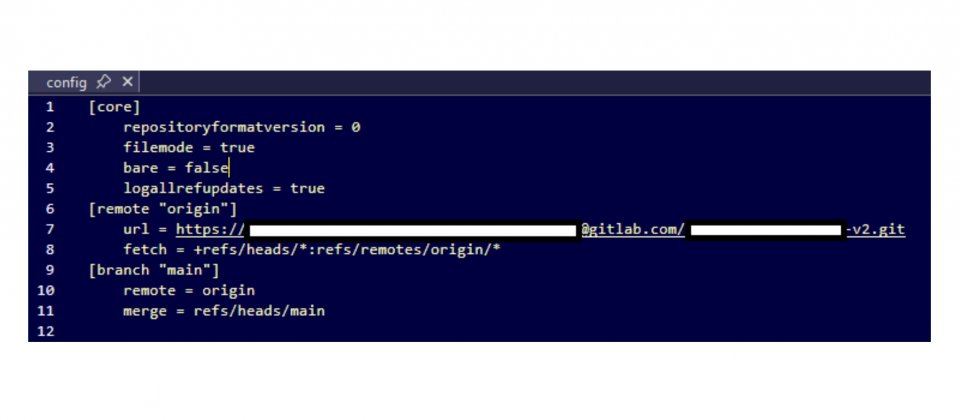The height and width of the screenshot is (420, 960).
Task: Click the [branch "main"] section header
Action: point(154,270)
